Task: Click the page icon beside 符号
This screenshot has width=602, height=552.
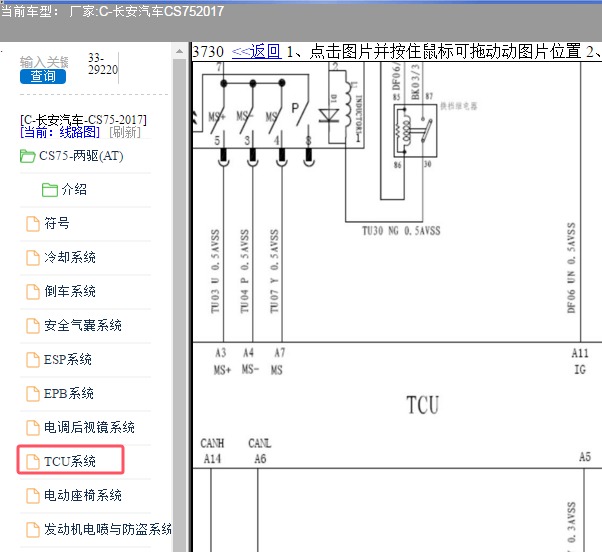Action: [x=33, y=224]
